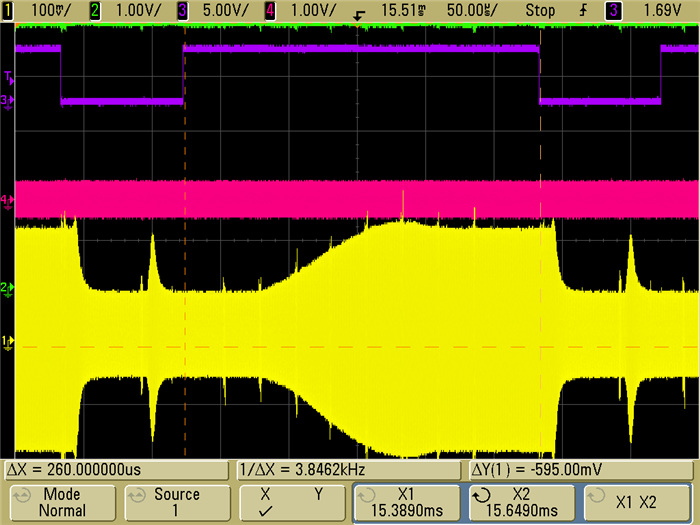This screenshot has width=700, height=525.
Task: Toggle the X Y cursor selection softkey
Action: (x=292, y=503)
